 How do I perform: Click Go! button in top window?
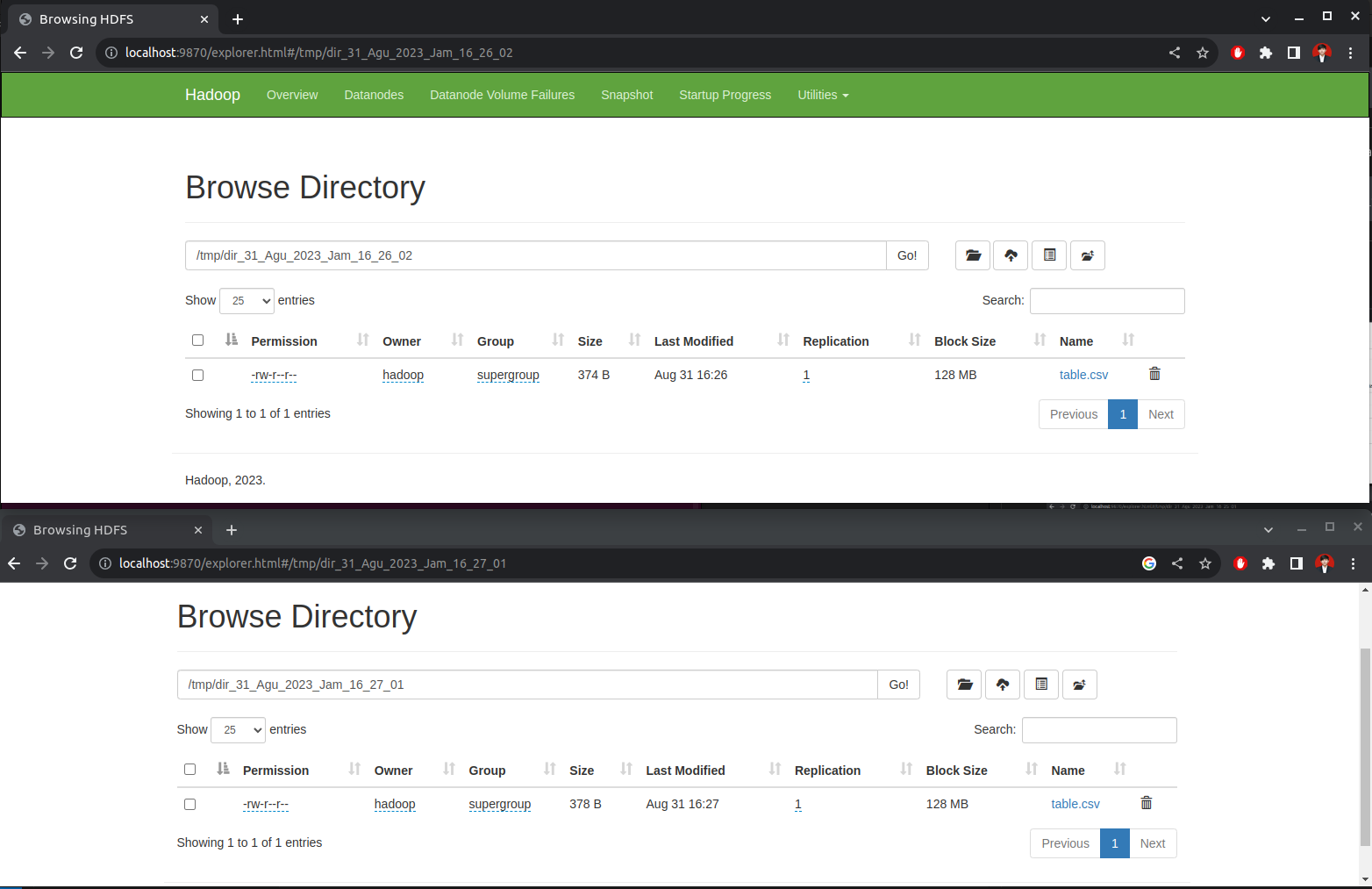pyautogui.click(x=907, y=255)
